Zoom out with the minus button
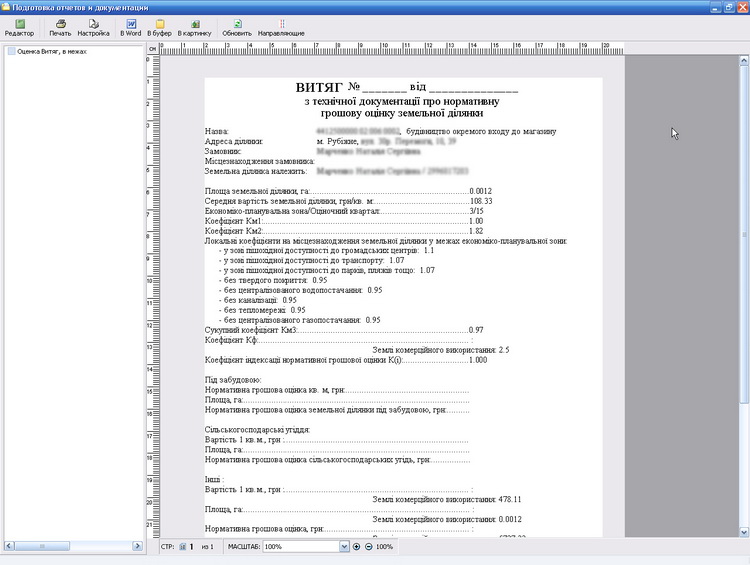750x565 pixels. tap(369, 546)
